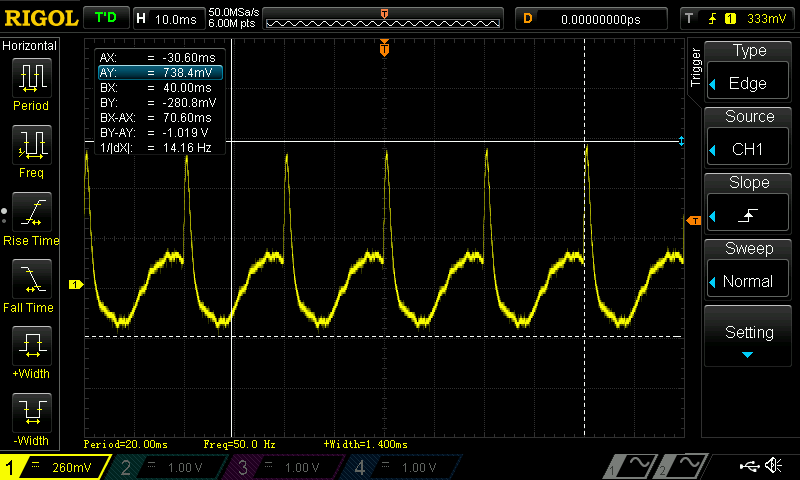Change the trigger Slope rising edge option
The height and width of the screenshot is (480, 800).
[749, 205]
